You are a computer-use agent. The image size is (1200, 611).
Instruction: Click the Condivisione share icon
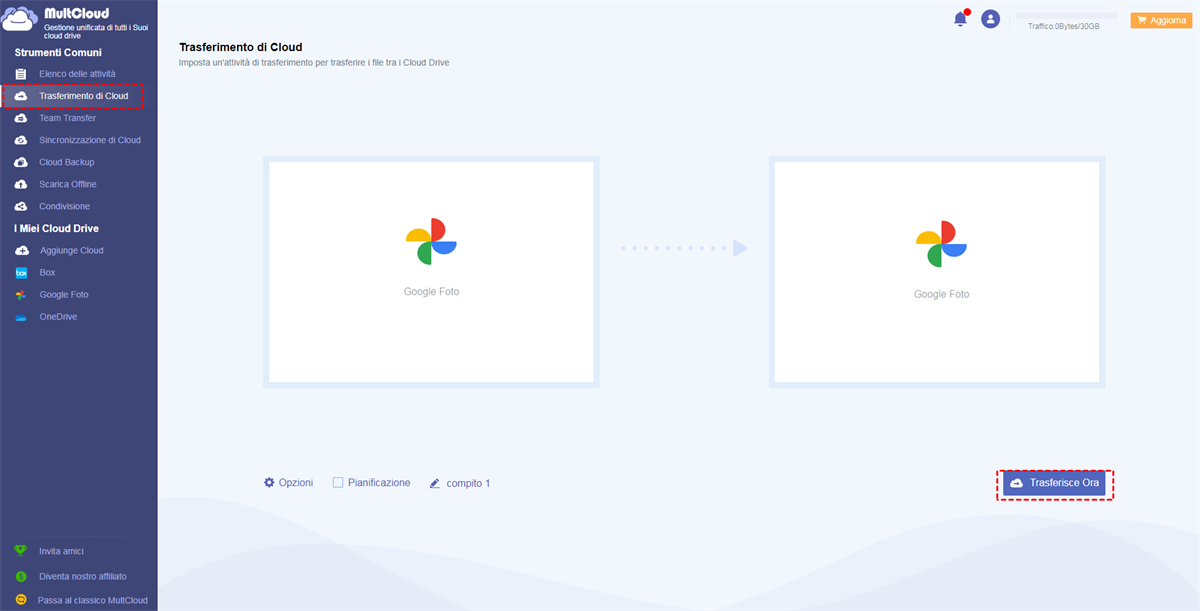tap(21, 206)
